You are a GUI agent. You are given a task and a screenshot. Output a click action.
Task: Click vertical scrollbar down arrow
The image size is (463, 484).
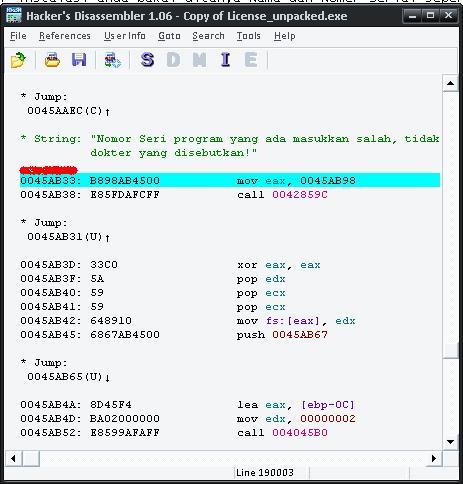tap(450, 442)
